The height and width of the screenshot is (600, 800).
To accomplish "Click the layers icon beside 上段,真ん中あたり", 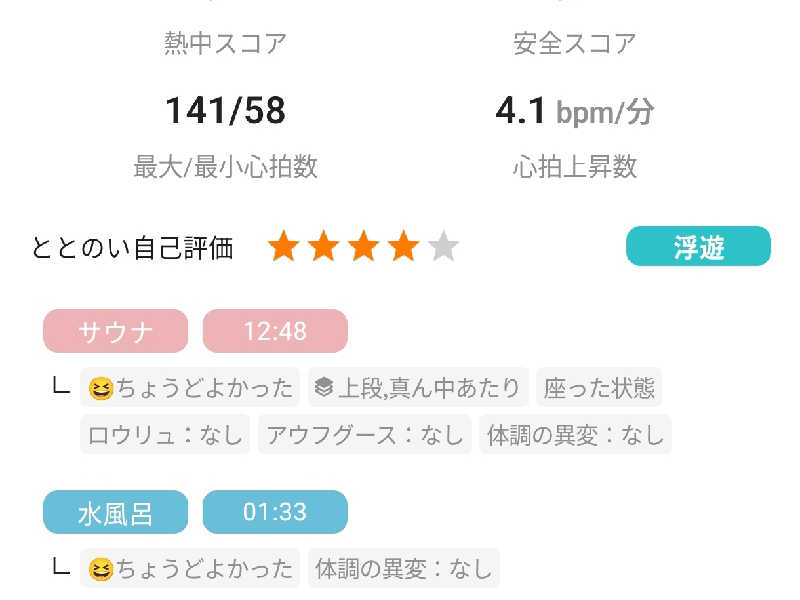I will [324, 388].
